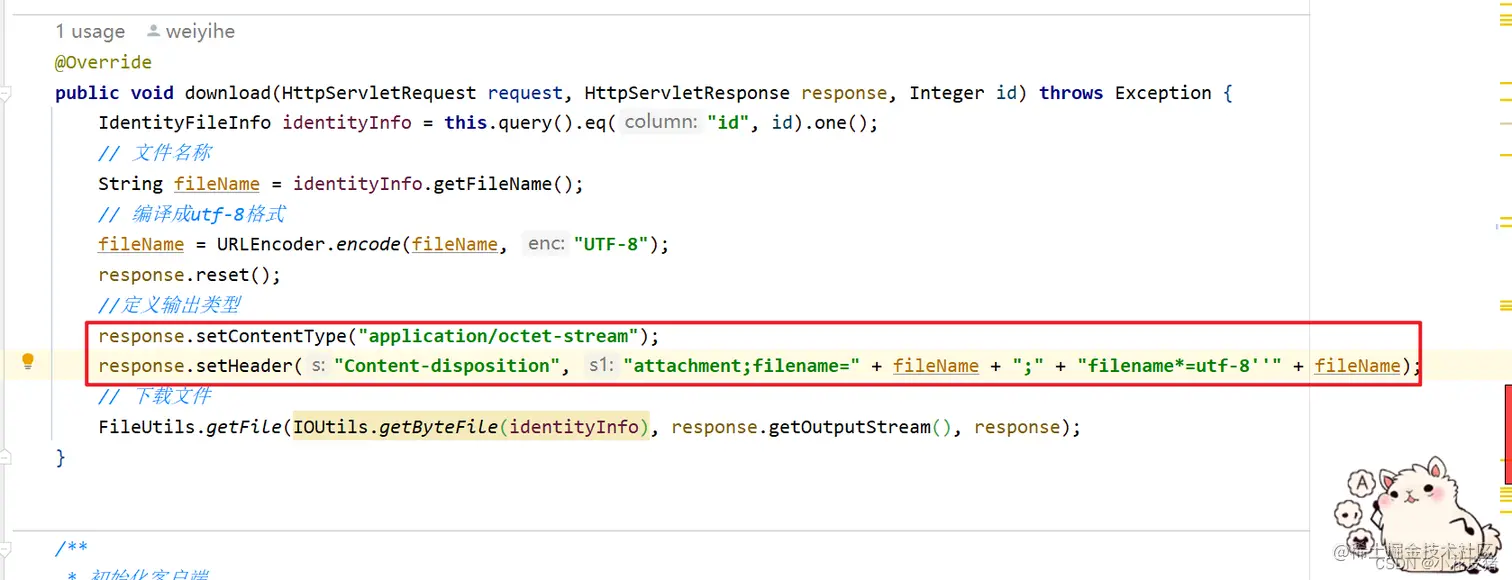Click the italic getFile method
This screenshot has height=580, width=1512.
(x=244, y=427)
